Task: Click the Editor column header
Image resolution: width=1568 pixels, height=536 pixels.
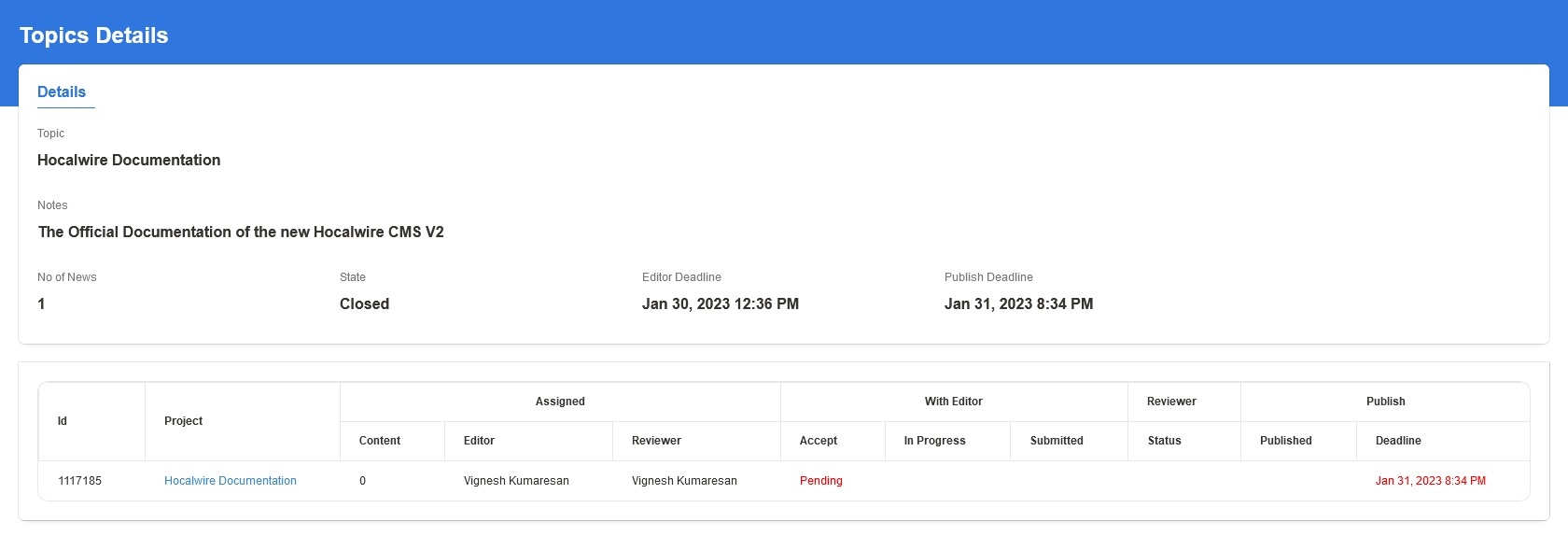Action: 479,441
